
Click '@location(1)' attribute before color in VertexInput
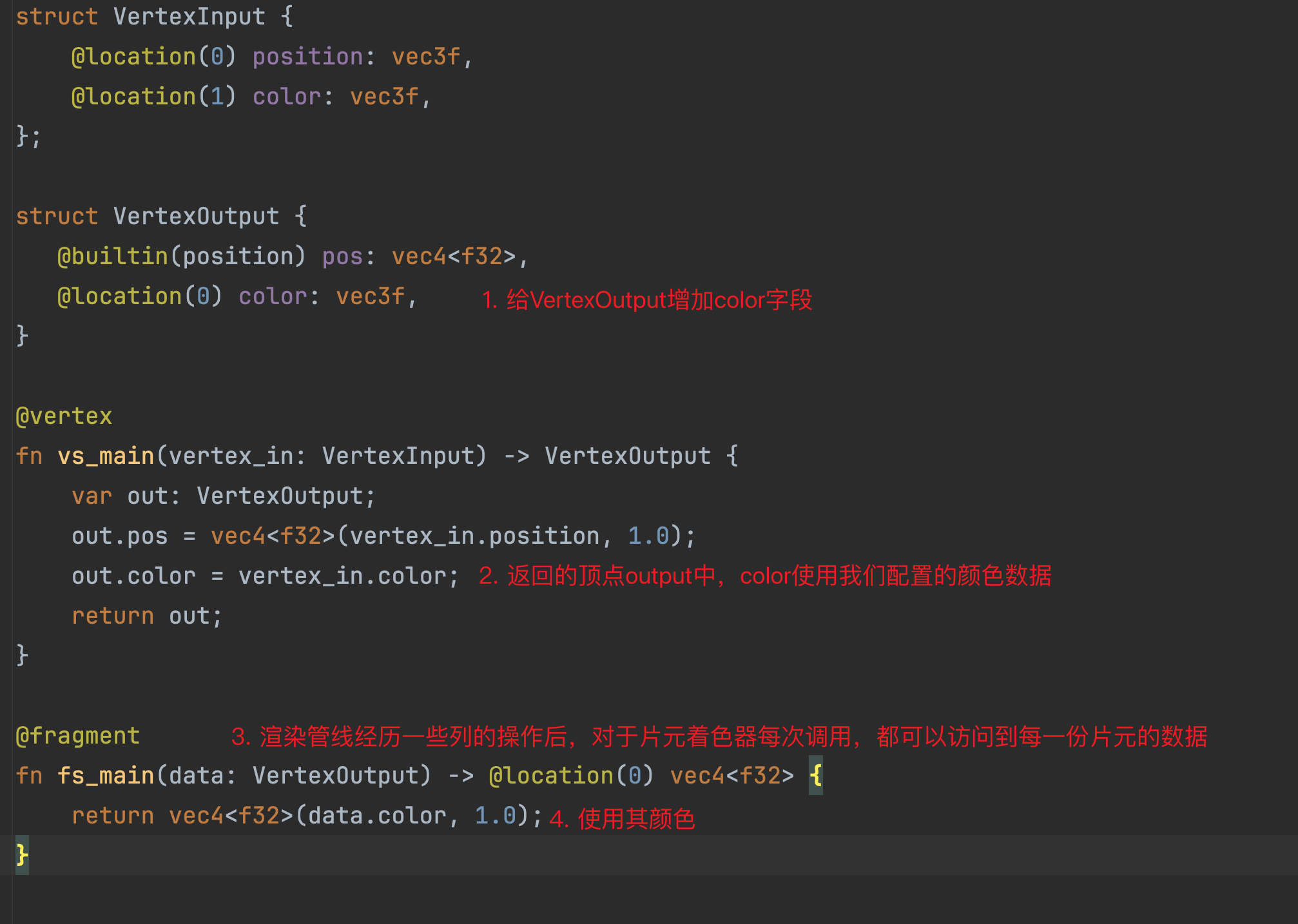[x=153, y=97]
